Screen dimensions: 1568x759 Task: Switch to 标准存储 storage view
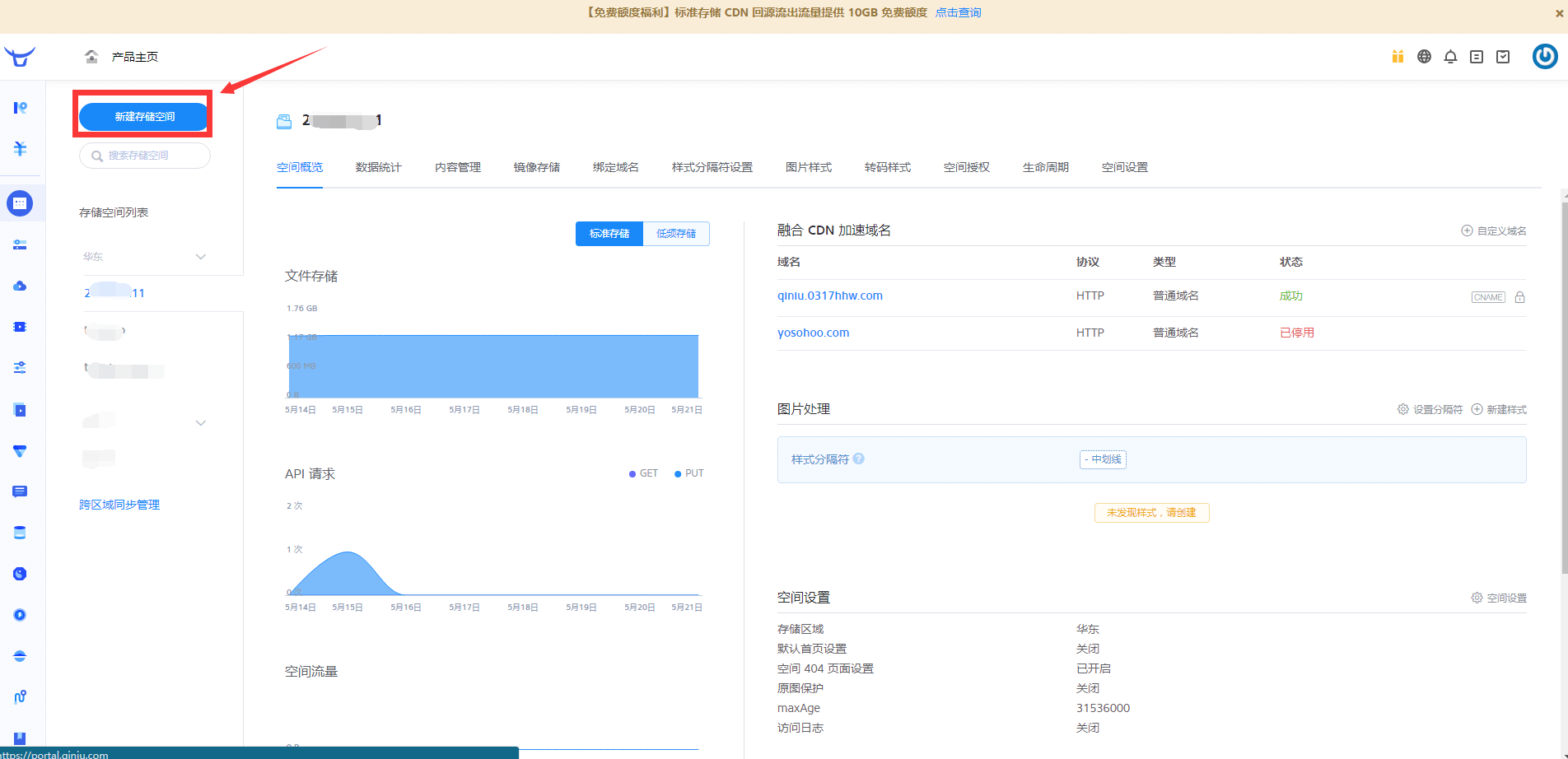[609, 233]
